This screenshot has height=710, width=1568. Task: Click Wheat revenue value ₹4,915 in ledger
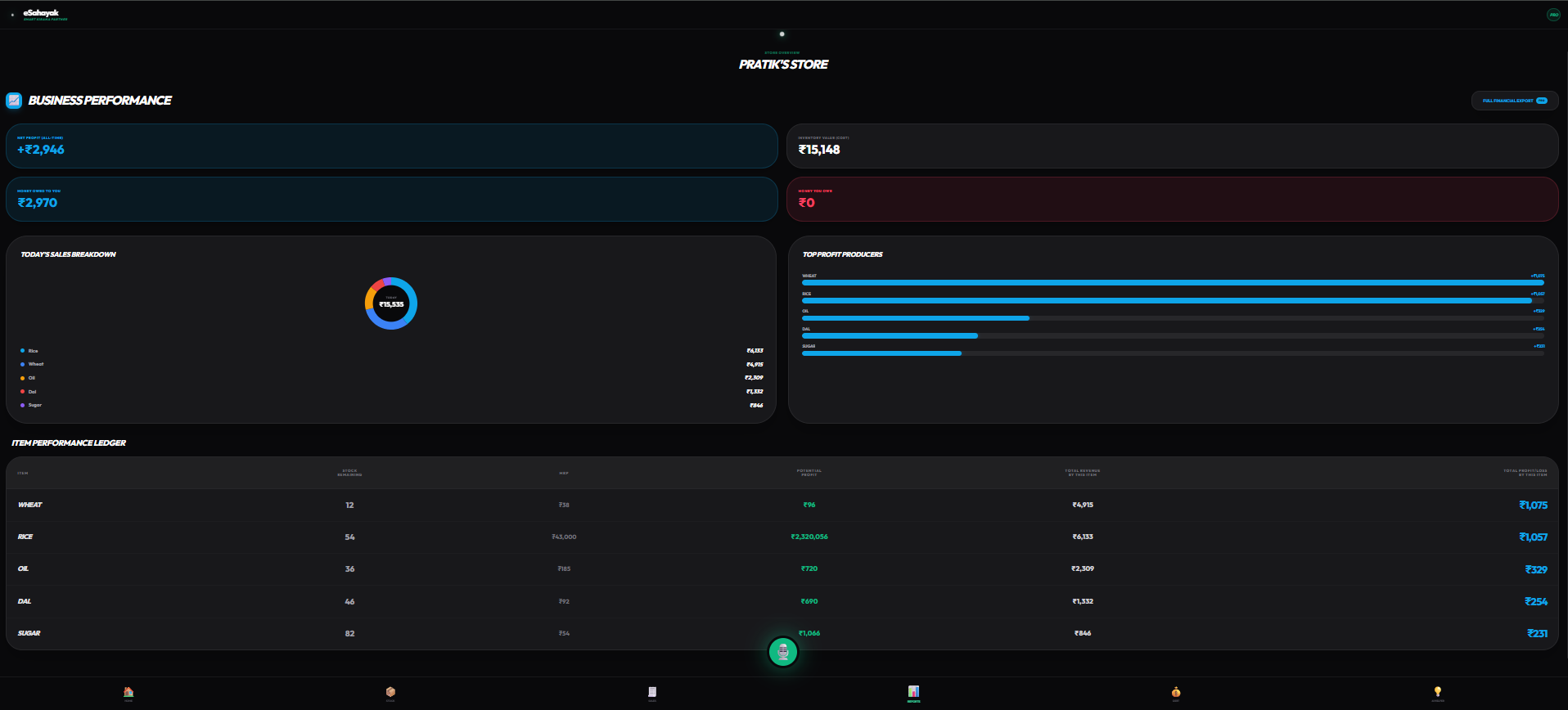pos(1083,505)
